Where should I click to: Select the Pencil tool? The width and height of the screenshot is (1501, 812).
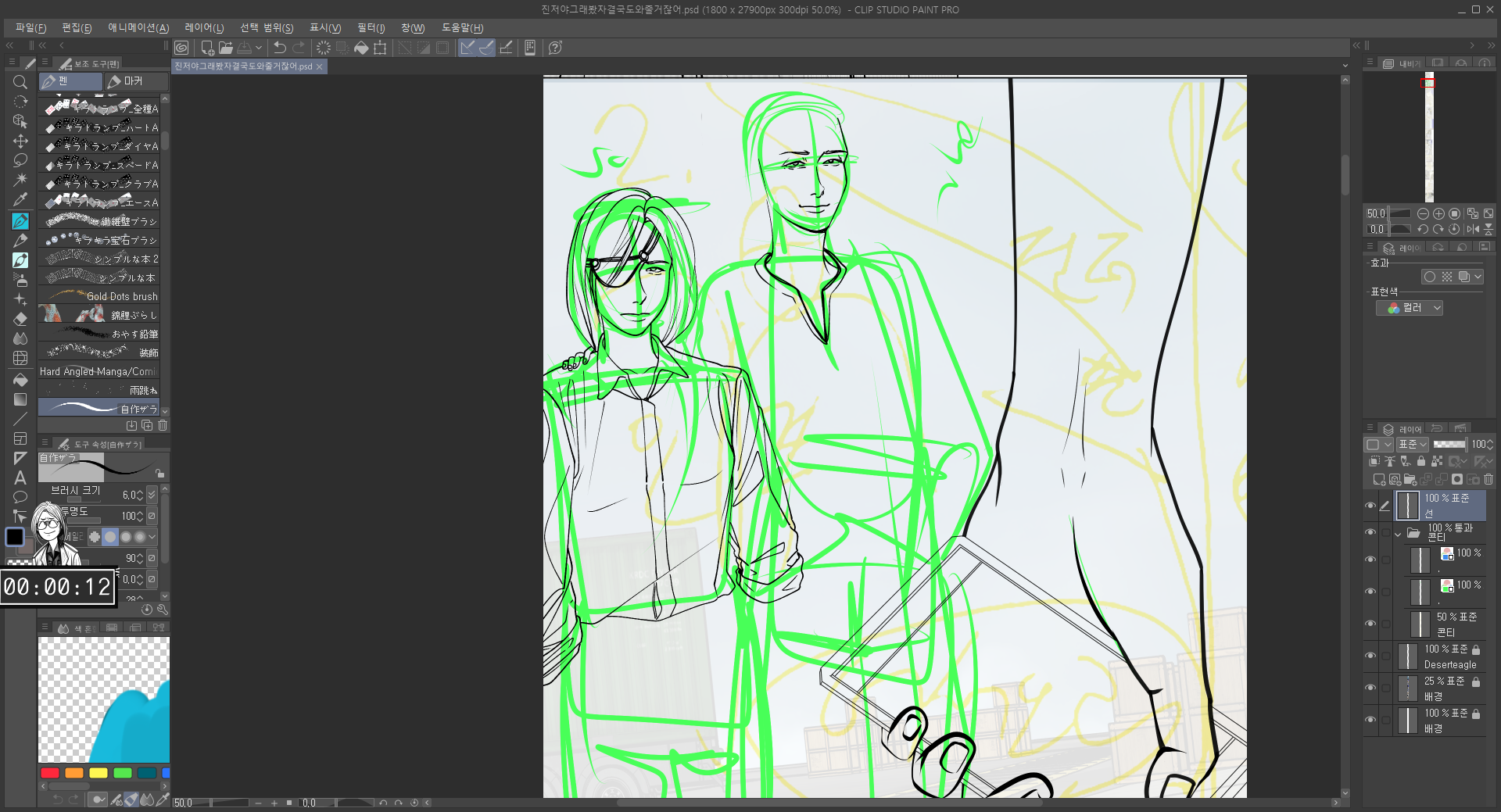coord(20,241)
